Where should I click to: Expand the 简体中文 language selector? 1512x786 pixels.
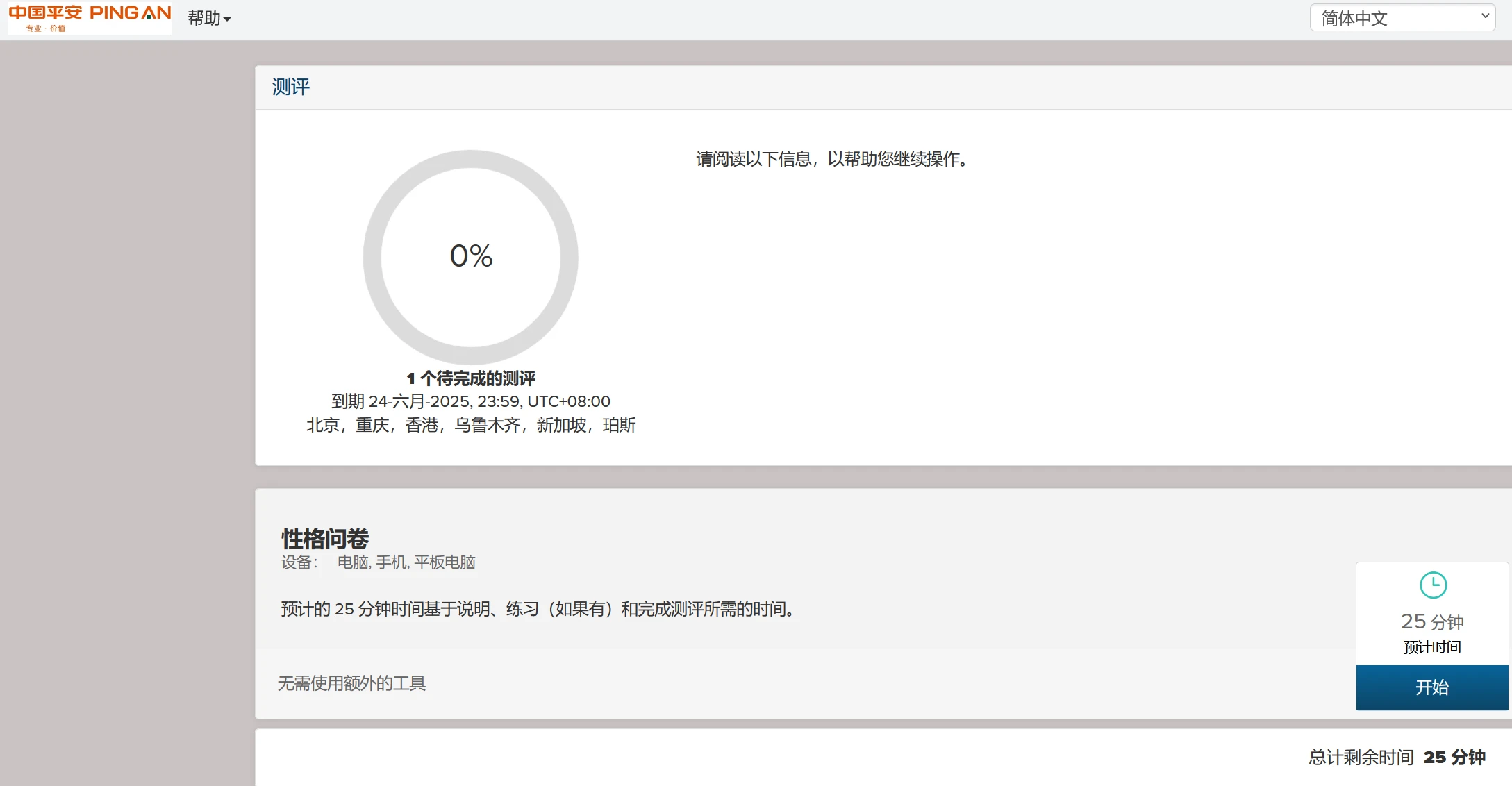[x=1402, y=18]
